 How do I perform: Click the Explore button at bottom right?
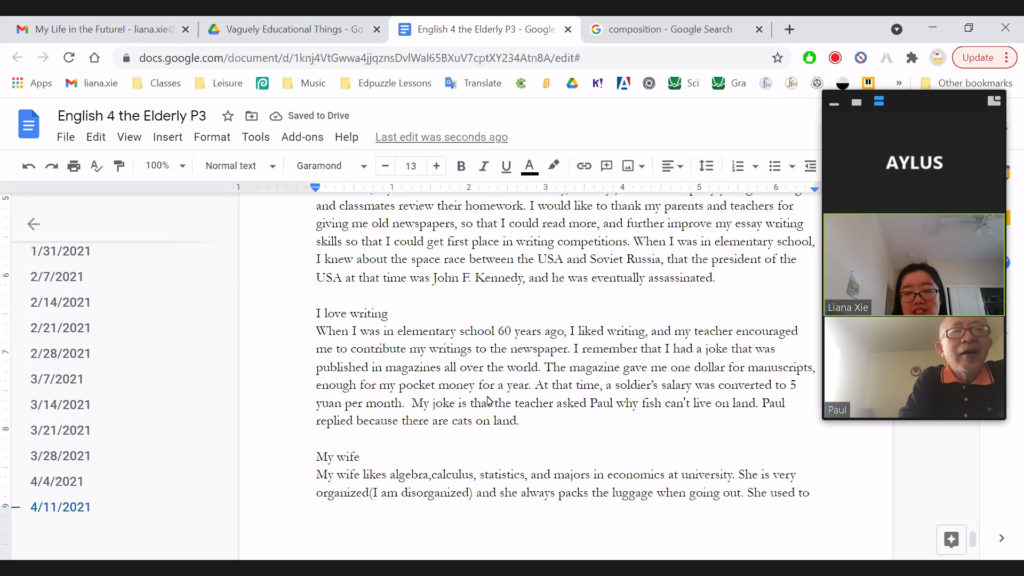click(x=951, y=539)
